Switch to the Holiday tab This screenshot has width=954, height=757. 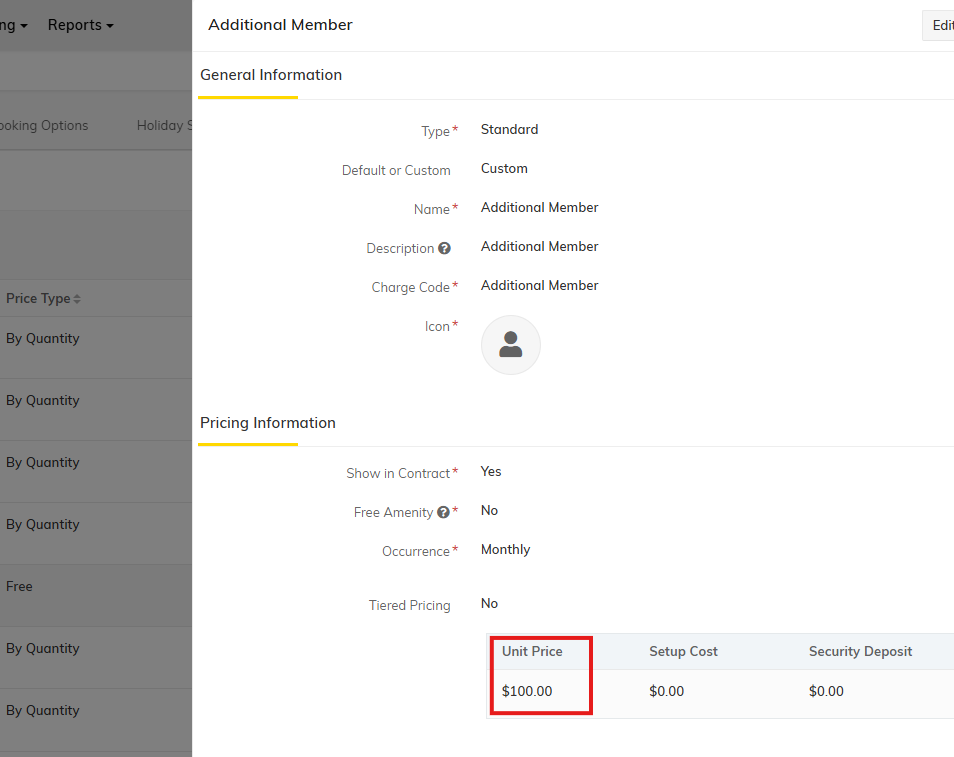(x=162, y=126)
